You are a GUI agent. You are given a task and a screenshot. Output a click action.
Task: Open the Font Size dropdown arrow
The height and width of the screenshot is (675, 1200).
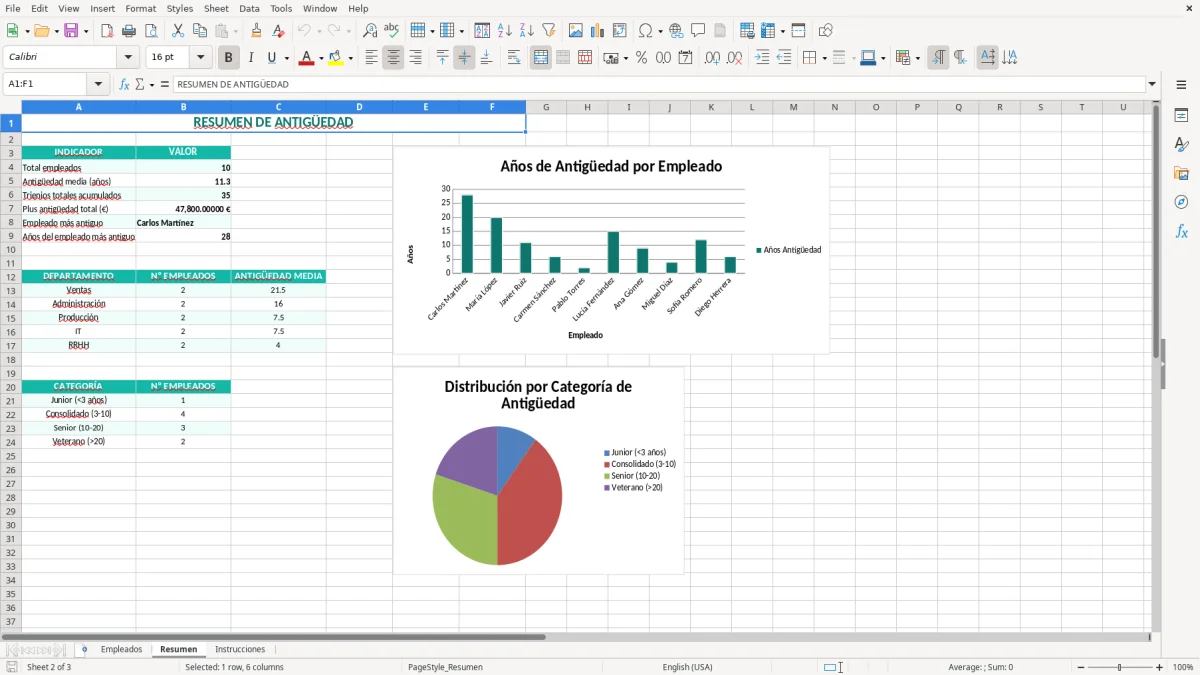coord(200,58)
